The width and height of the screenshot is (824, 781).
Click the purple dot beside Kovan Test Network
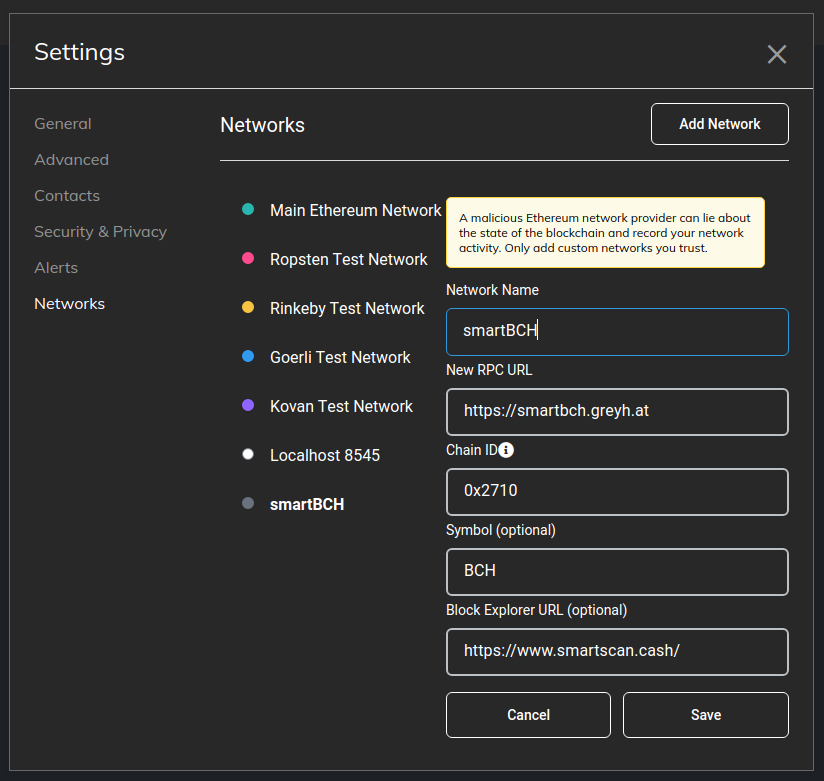click(248, 405)
